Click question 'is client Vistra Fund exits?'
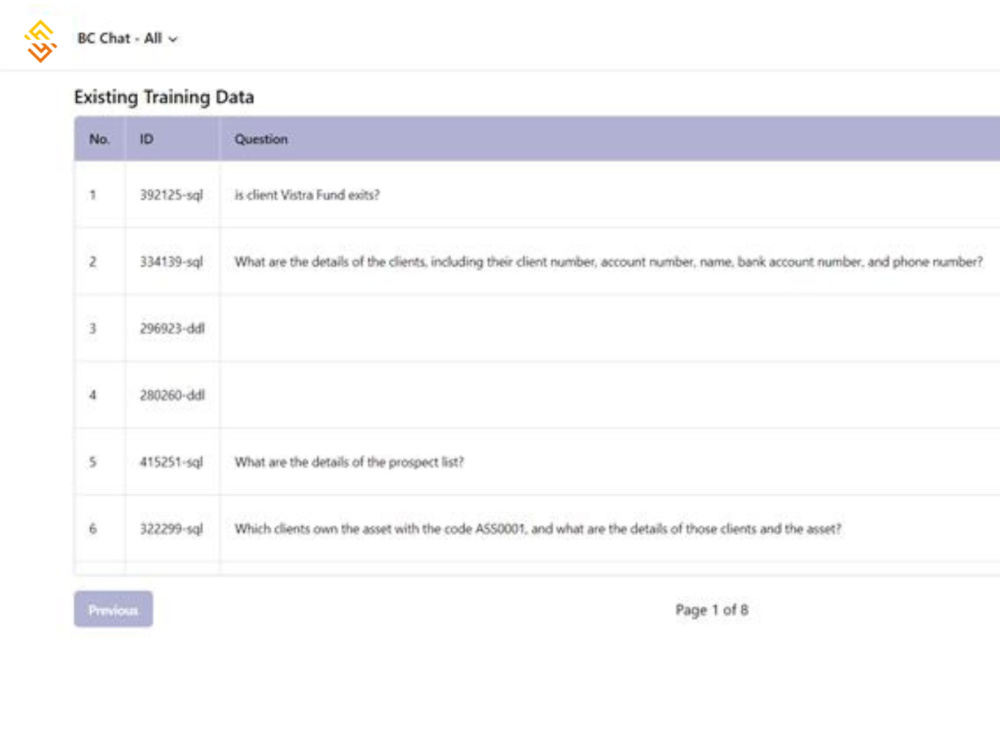Viewport: 1000px width, 750px height. click(x=307, y=195)
